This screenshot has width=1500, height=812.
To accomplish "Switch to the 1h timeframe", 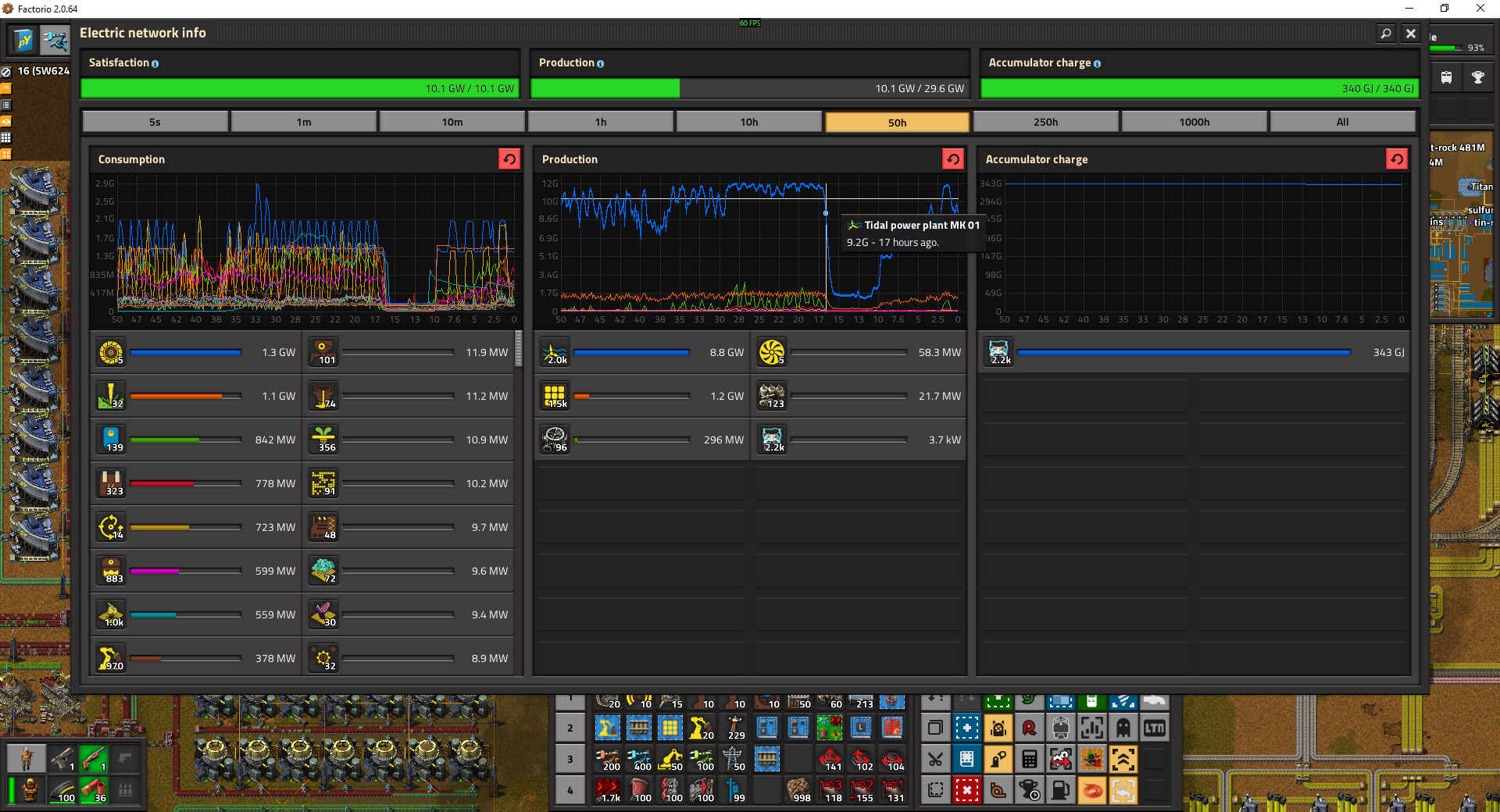I will coord(600,122).
